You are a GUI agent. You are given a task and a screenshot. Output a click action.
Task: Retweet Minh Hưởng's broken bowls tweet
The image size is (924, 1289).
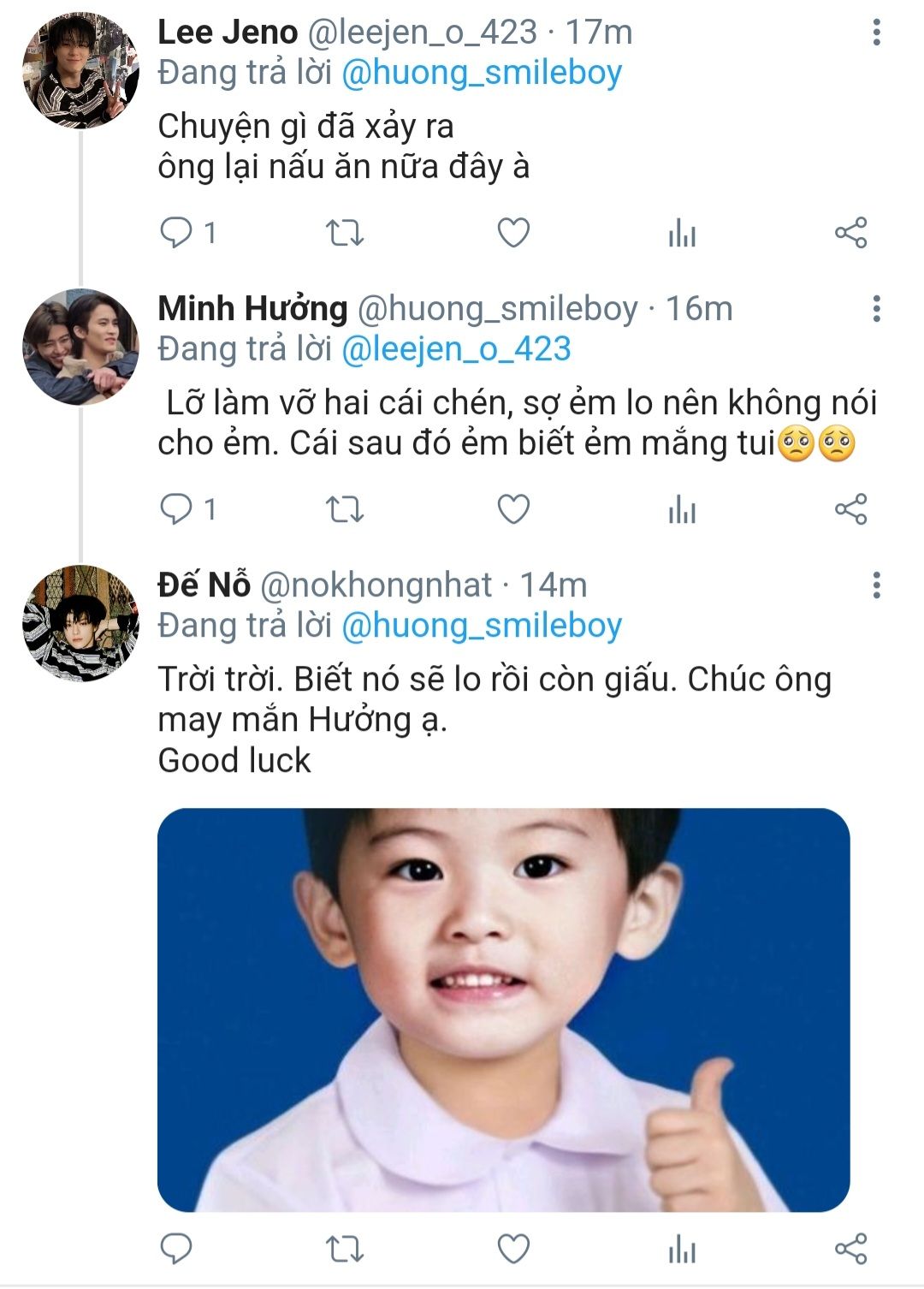[345, 509]
